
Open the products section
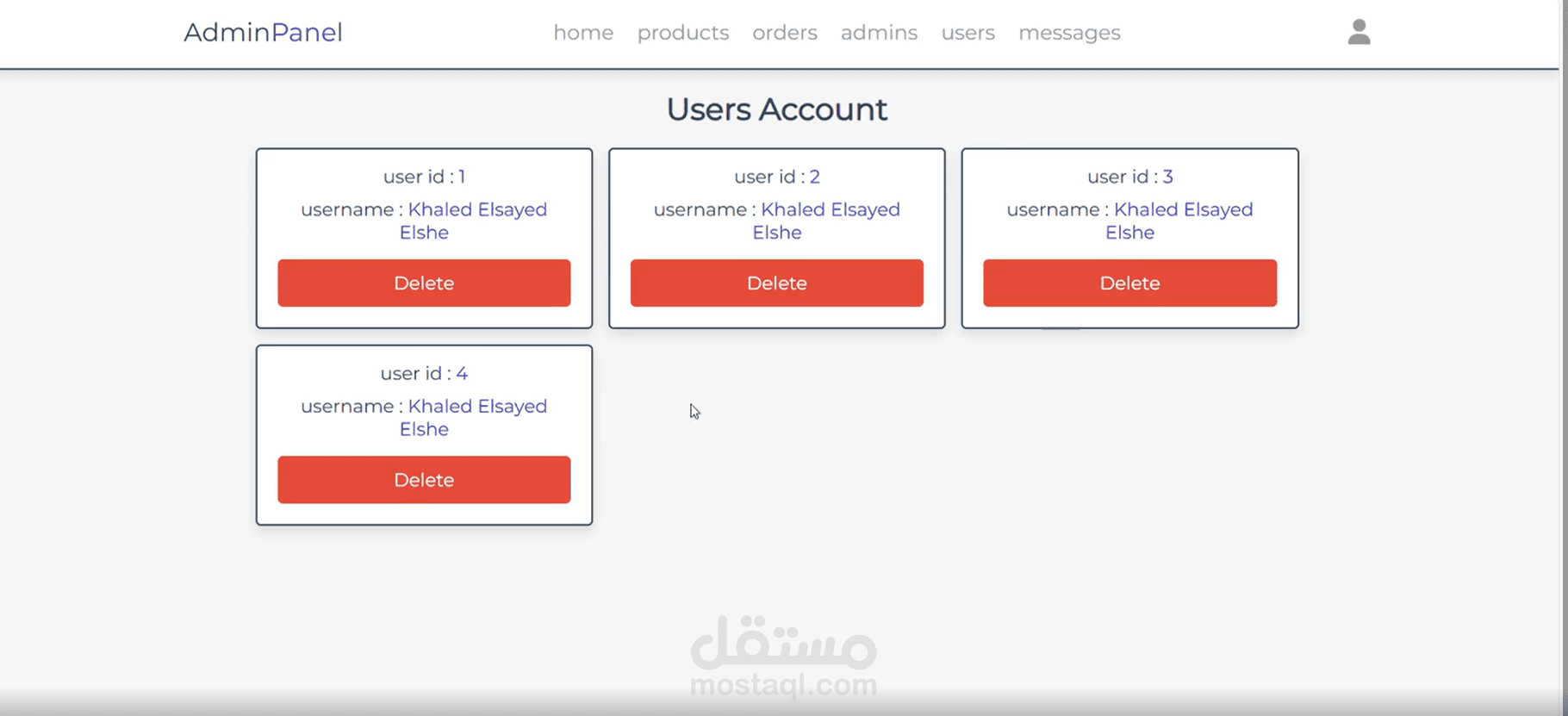pyautogui.click(x=683, y=33)
